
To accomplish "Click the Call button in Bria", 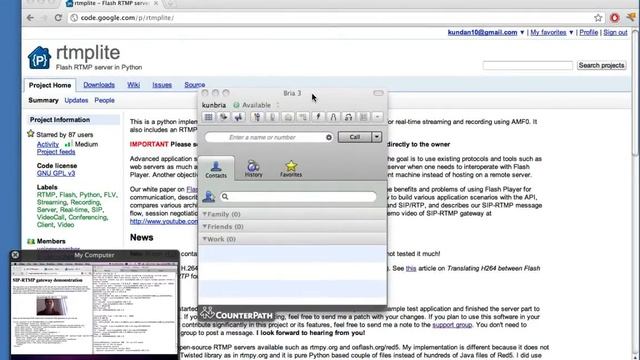I will (x=355, y=137).
